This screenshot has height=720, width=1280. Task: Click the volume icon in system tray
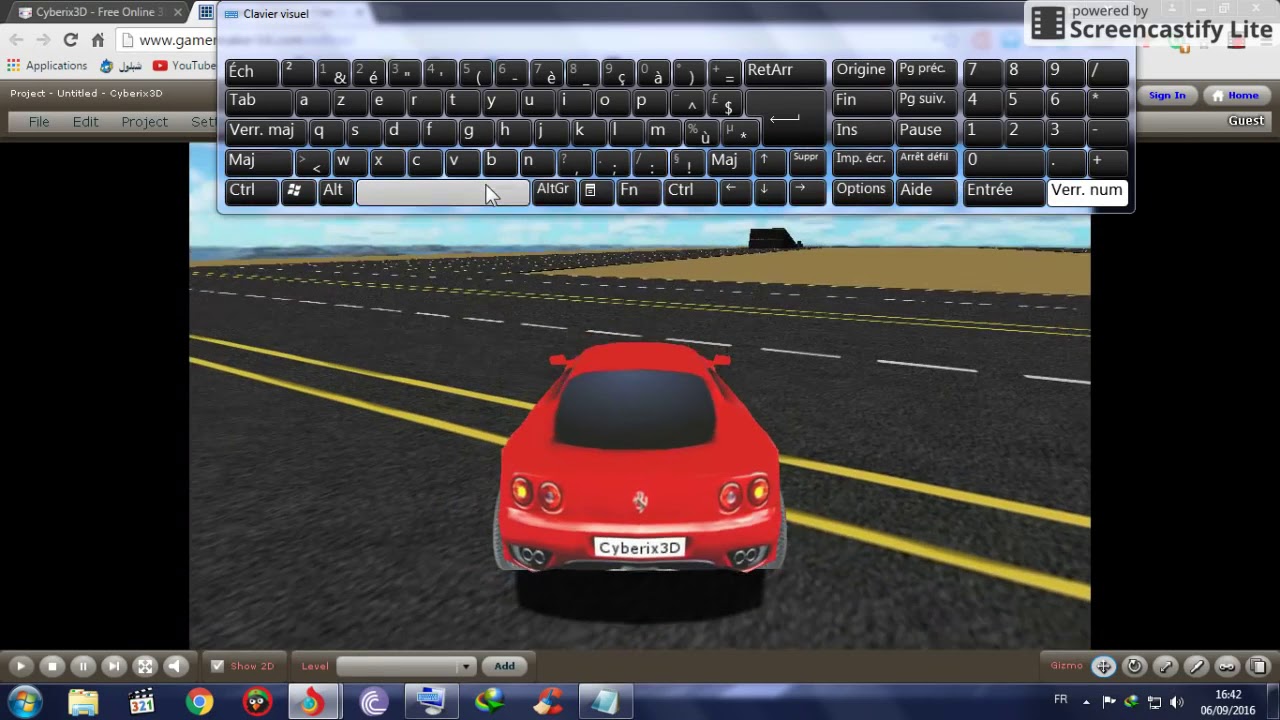tap(1177, 702)
